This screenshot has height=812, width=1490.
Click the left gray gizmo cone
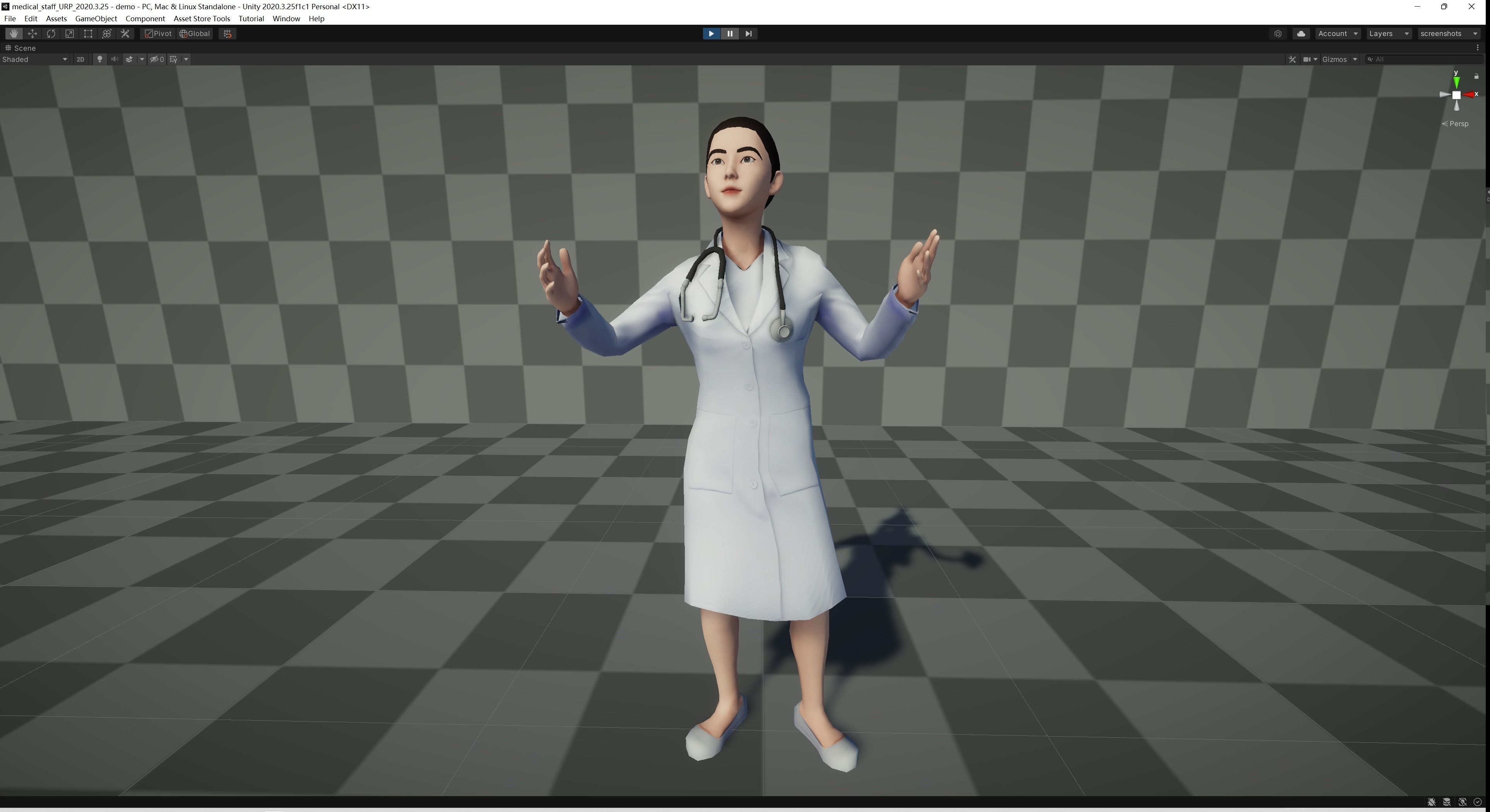tap(1445, 94)
